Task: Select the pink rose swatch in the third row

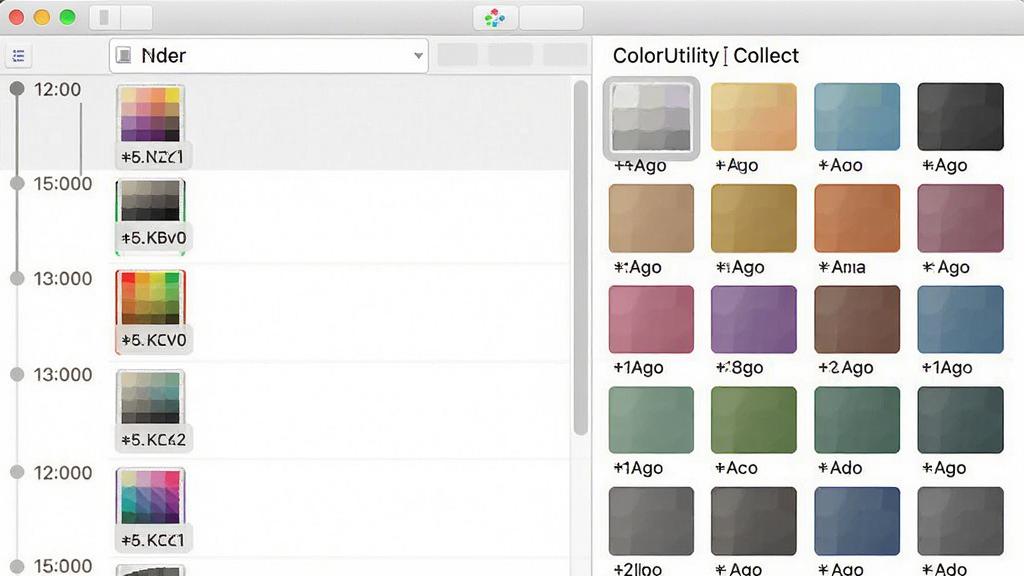Action: (x=651, y=319)
